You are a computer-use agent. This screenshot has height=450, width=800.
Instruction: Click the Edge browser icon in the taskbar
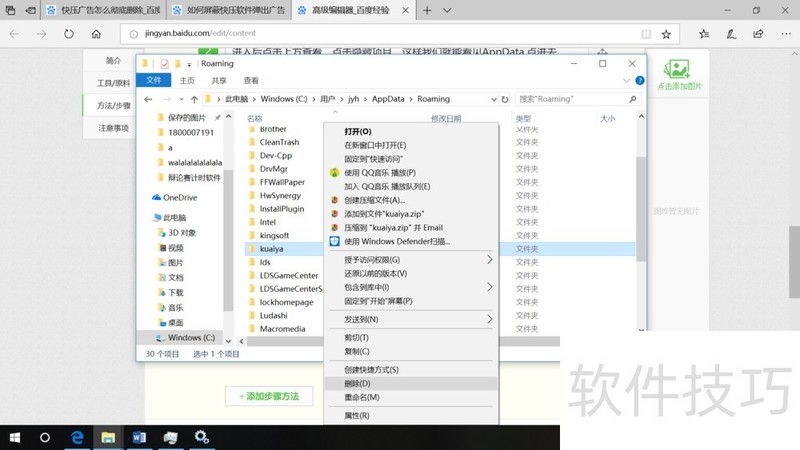(x=76, y=437)
